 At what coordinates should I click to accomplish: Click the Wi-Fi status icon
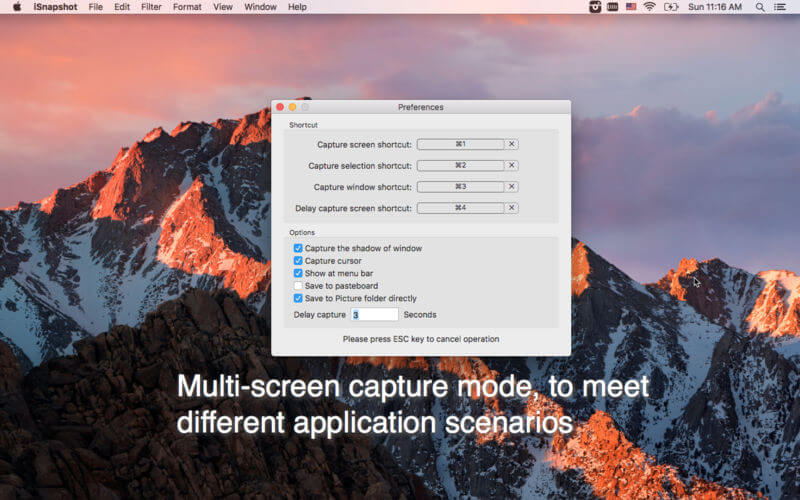pyautogui.click(x=649, y=7)
